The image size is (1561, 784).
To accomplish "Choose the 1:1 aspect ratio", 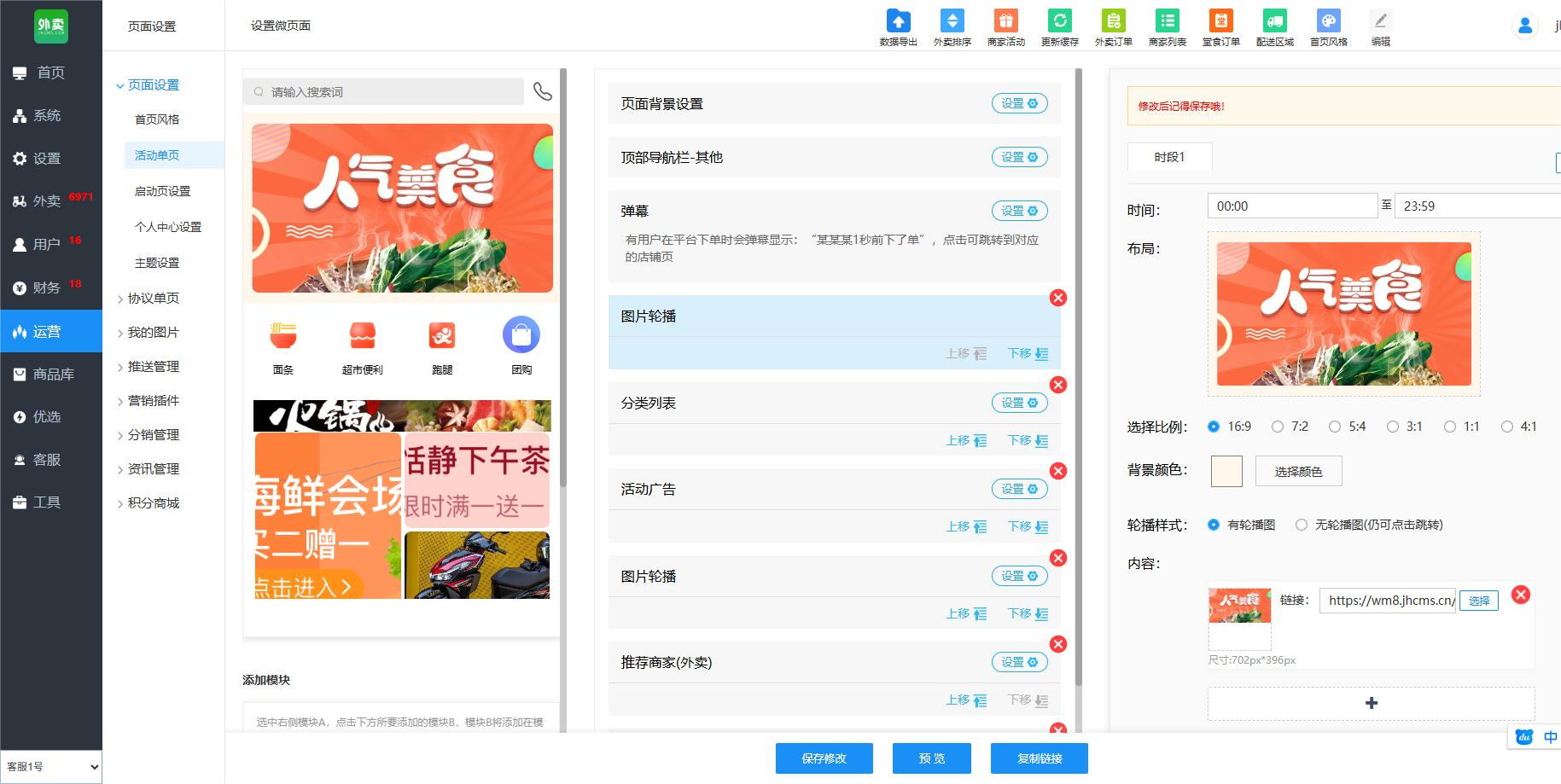I will pos(1450,427).
